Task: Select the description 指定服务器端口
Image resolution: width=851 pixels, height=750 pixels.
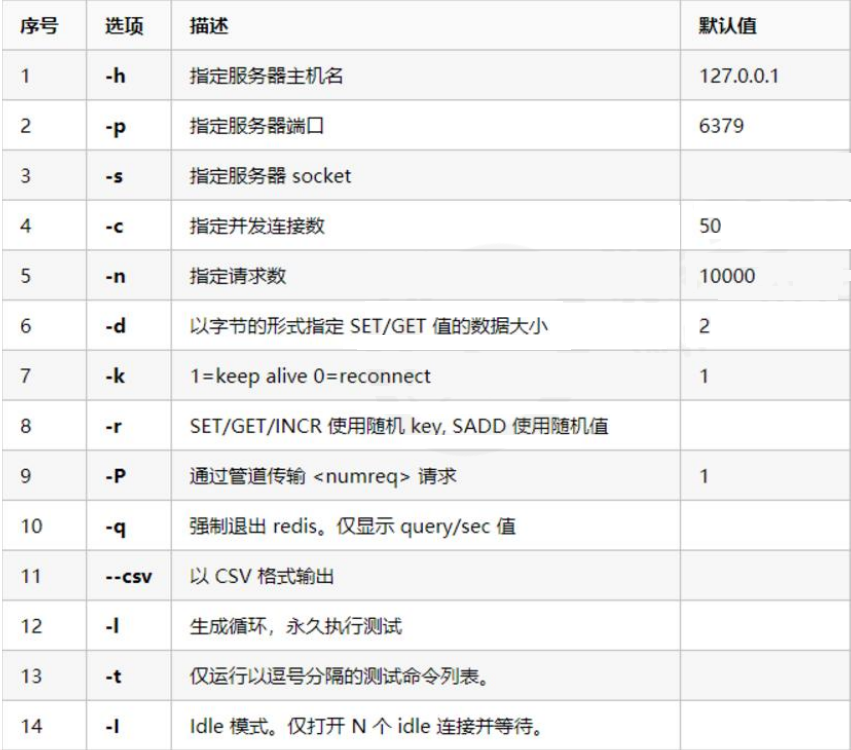Action: [x=256, y=126]
